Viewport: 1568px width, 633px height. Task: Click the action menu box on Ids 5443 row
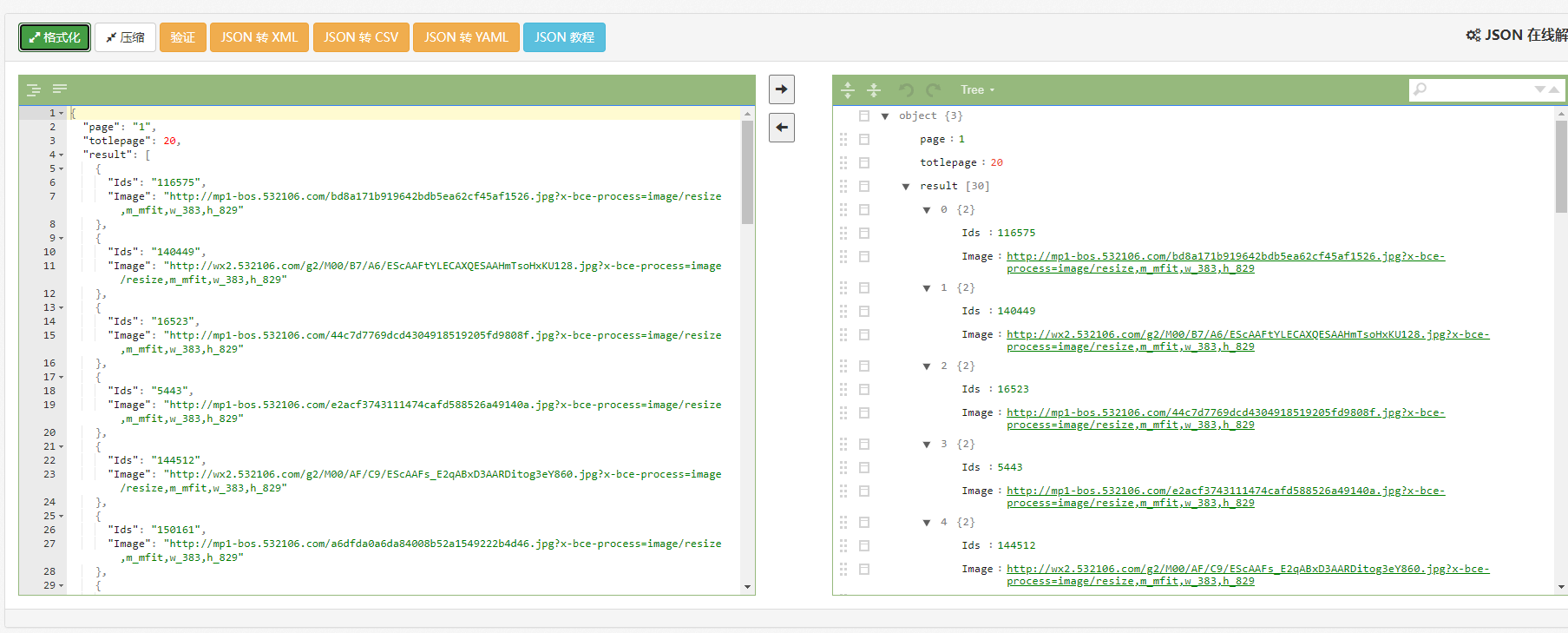[864, 467]
